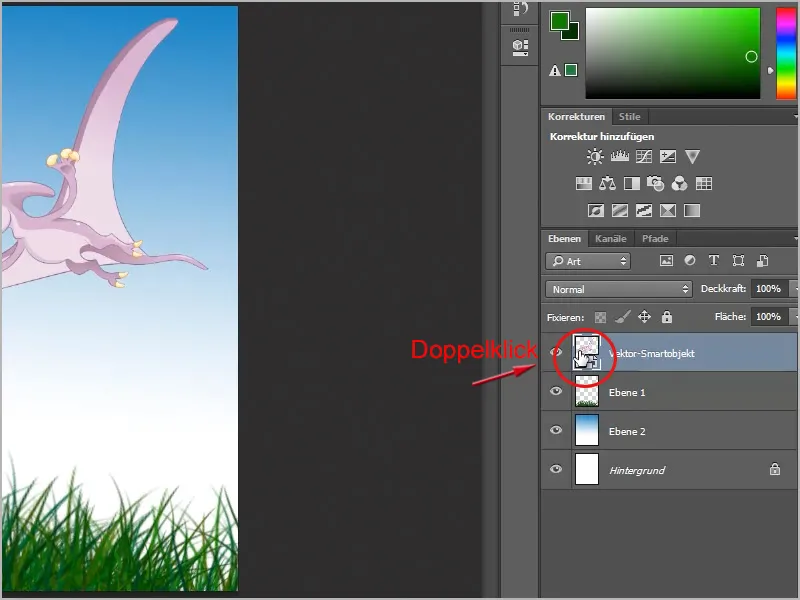
Task: Add a Photo Filter adjustment
Action: 656,183
